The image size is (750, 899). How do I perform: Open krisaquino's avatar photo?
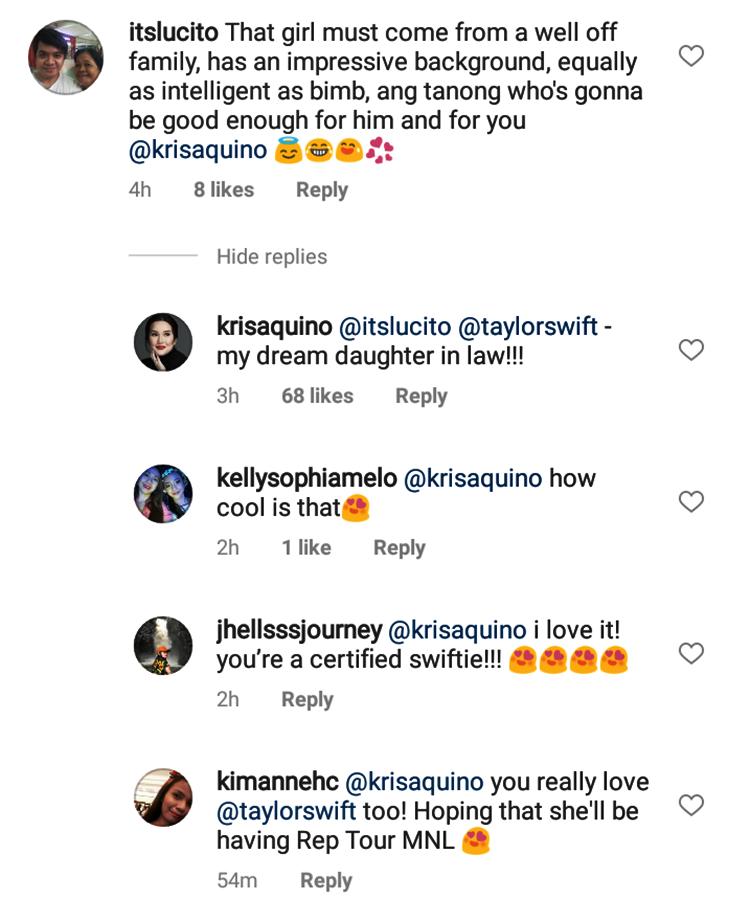click(x=163, y=342)
